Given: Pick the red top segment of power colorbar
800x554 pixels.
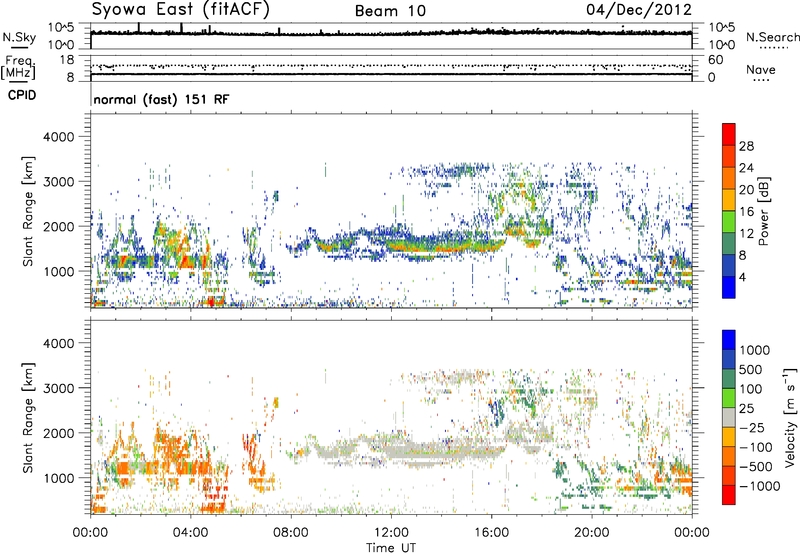Looking at the screenshot, I should [729, 135].
